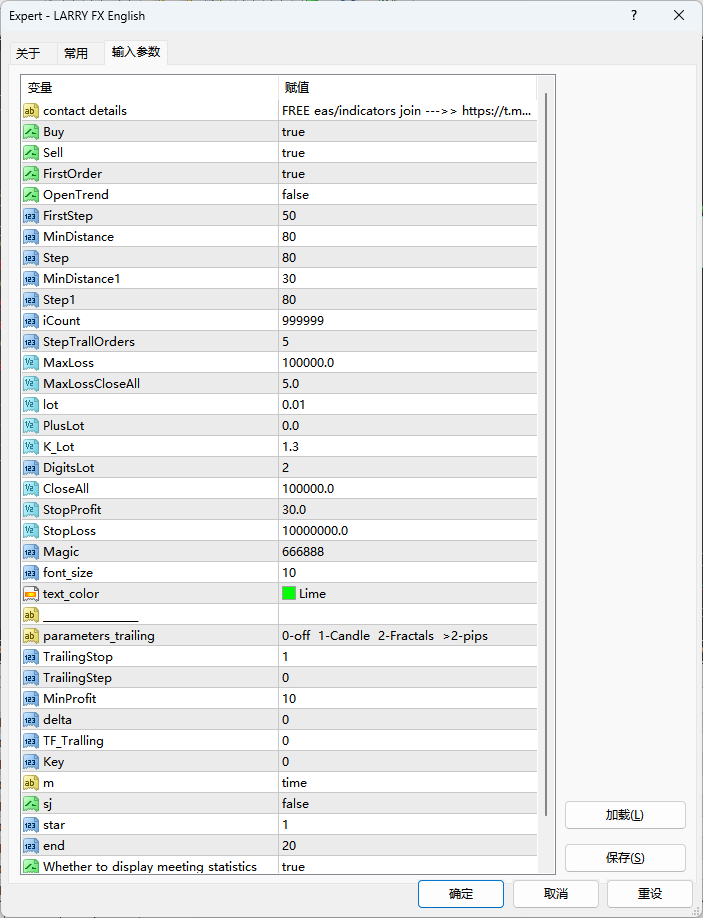The width and height of the screenshot is (703, 918).
Task: Click the 加载(L) button
Action: pyautogui.click(x=625, y=815)
